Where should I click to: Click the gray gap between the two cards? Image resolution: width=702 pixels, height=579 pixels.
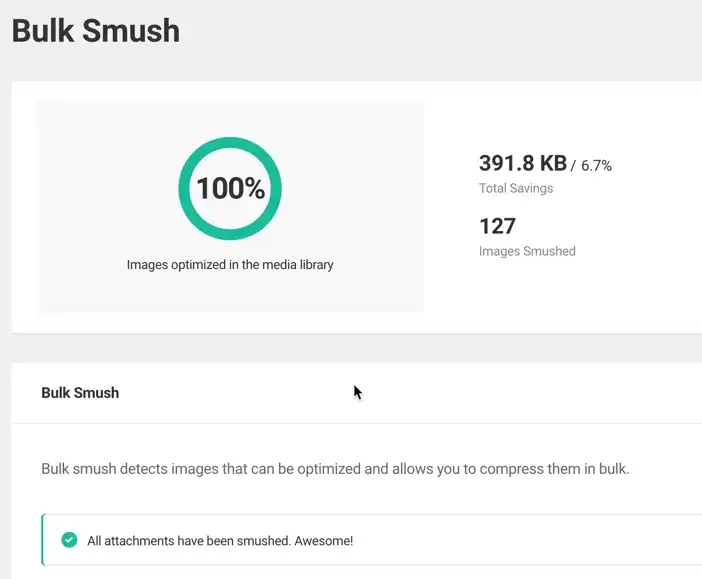[x=350, y=348]
